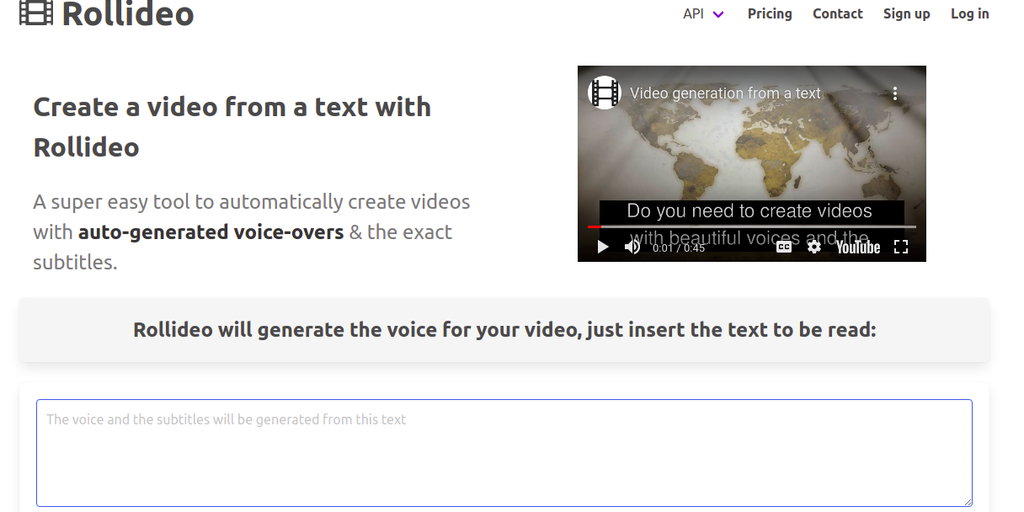
Task: Toggle closed captions with the CC button
Action: coord(784,247)
